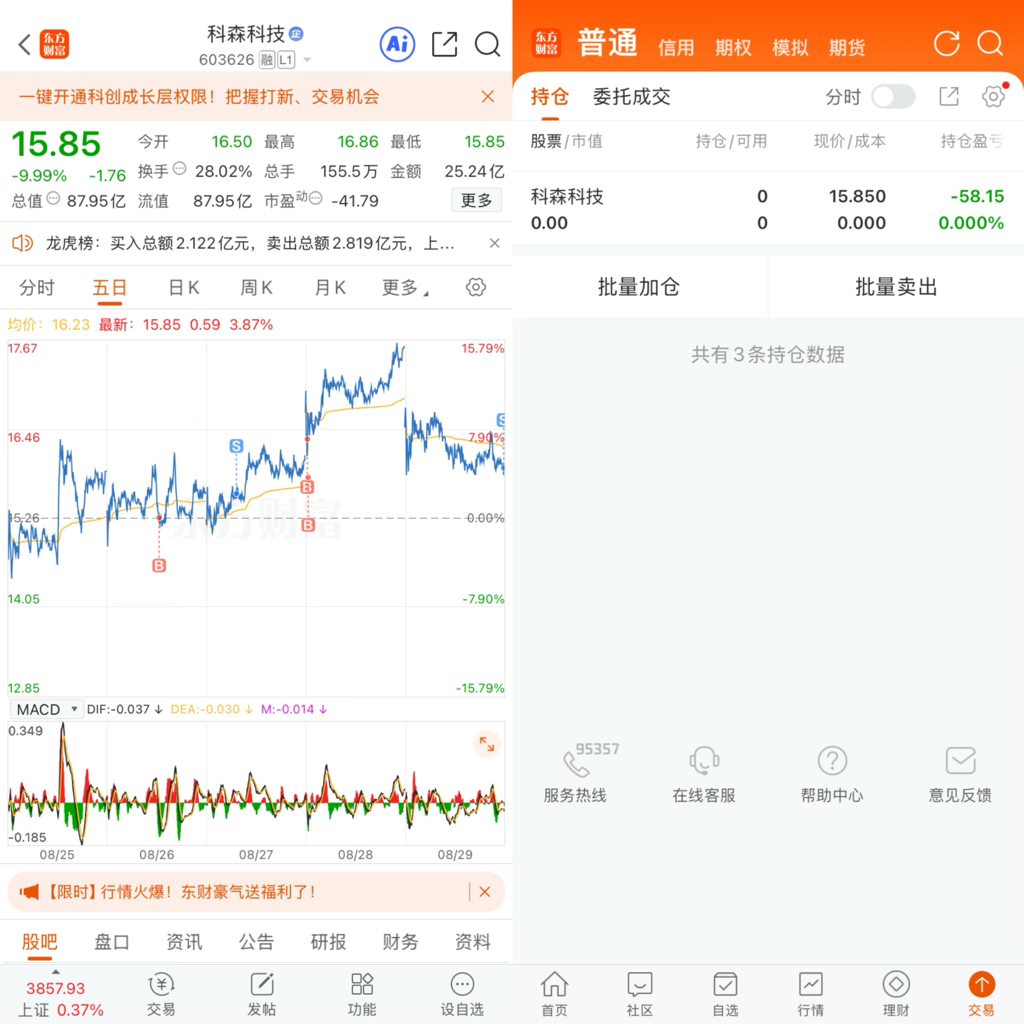Open chart settings gear icon
The width and height of the screenshot is (1024, 1024).
475,287
